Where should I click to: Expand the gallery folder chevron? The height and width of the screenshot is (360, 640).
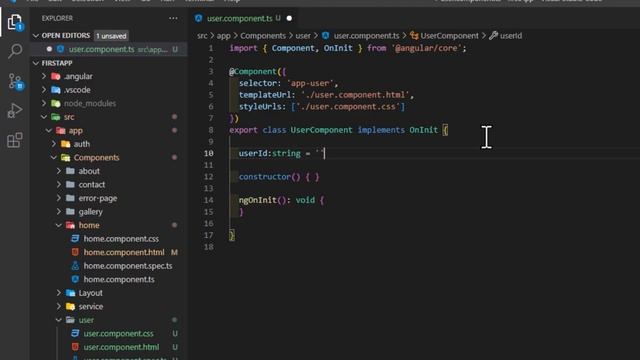(59, 212)
